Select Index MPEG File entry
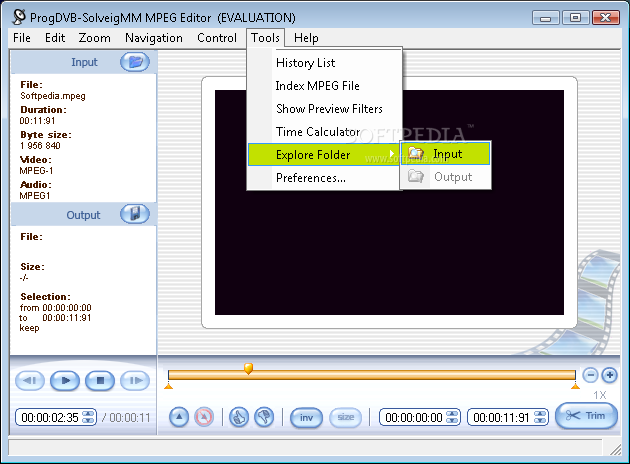The width and height of the screenshot is (630, 464). [325, 86]
